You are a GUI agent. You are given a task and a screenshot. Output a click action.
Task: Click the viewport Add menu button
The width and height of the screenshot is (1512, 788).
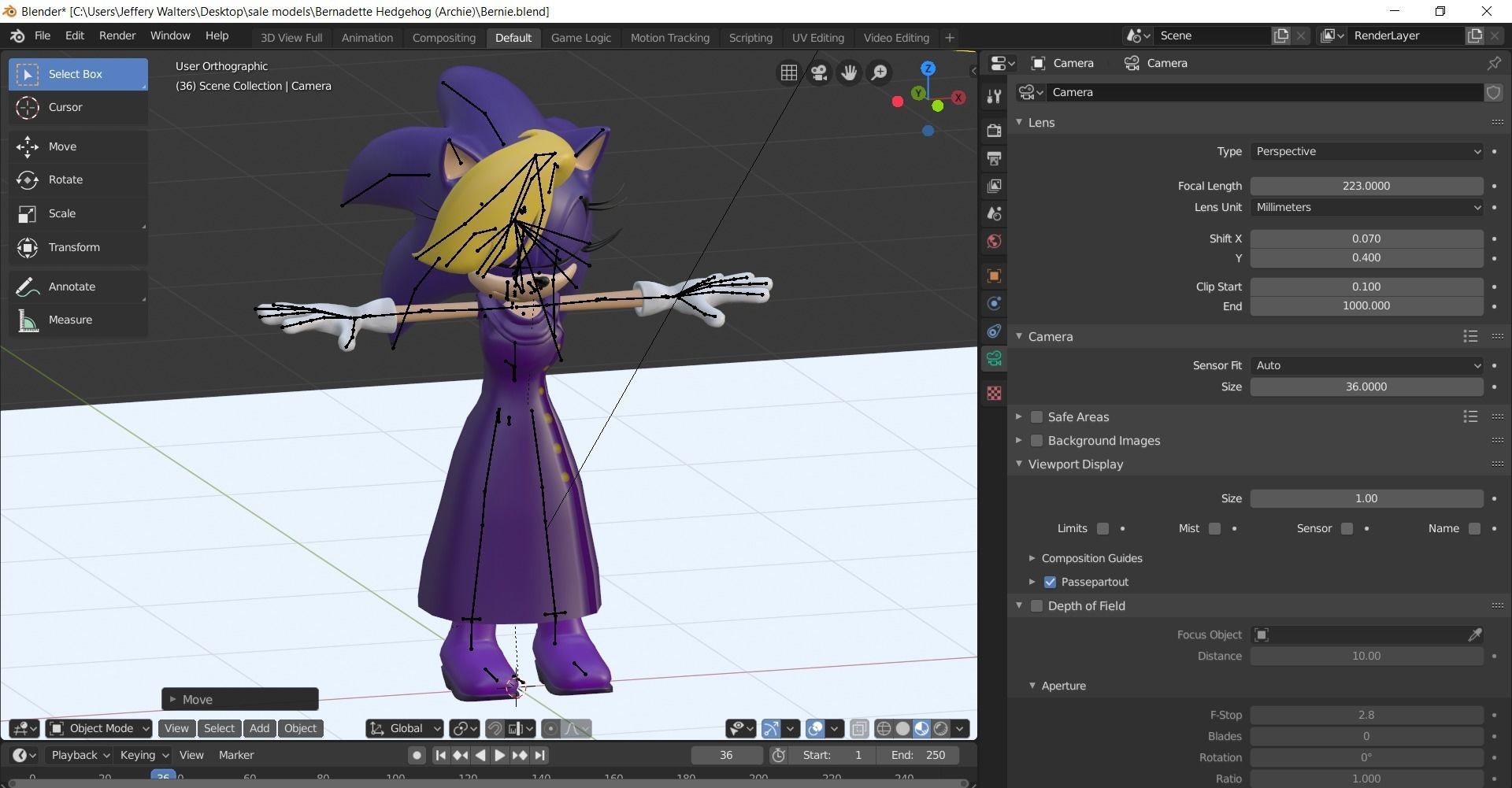tap(259, 729)
